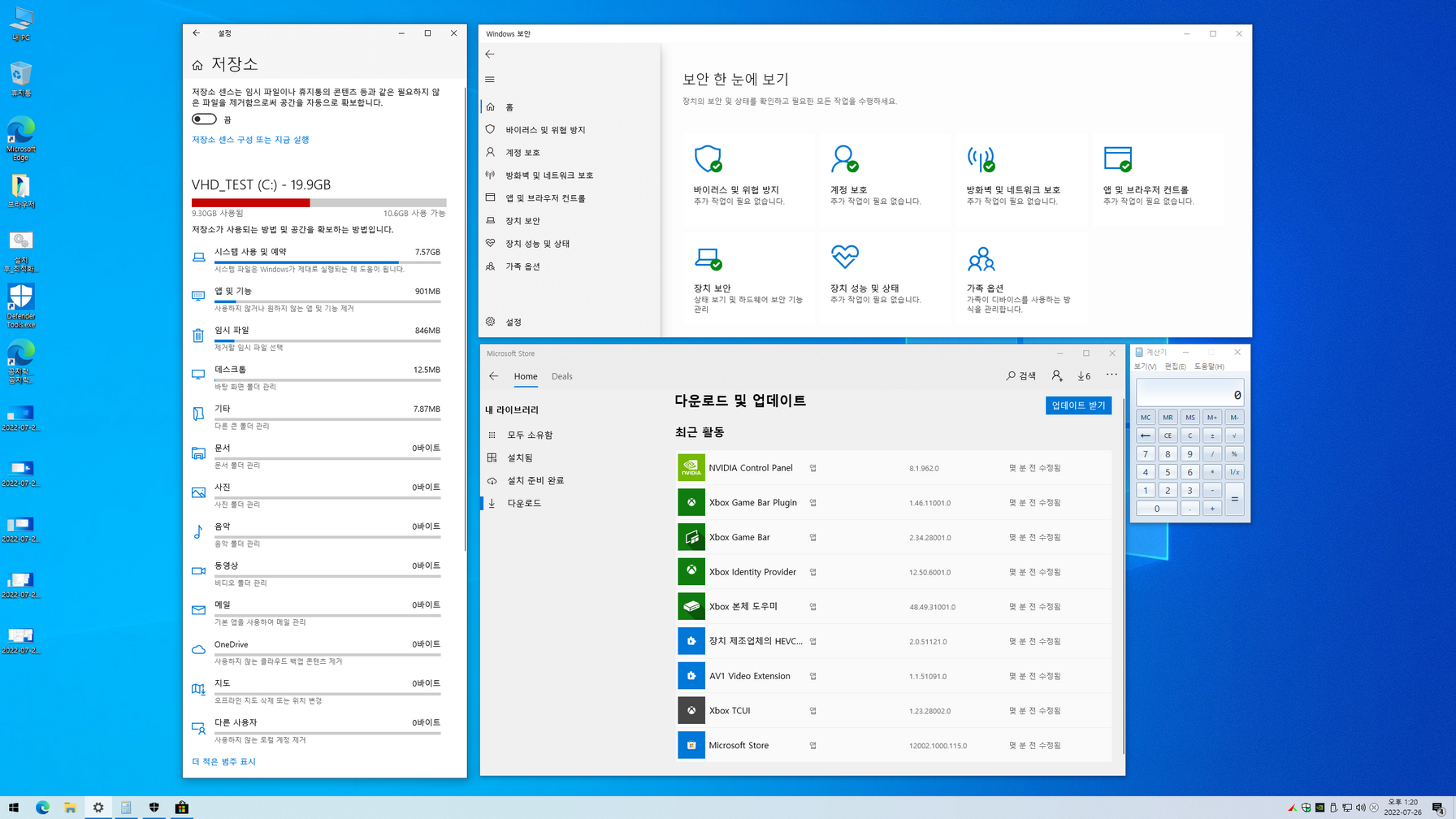
Task: Go back in the 설정 window
Action: [196, 33]
